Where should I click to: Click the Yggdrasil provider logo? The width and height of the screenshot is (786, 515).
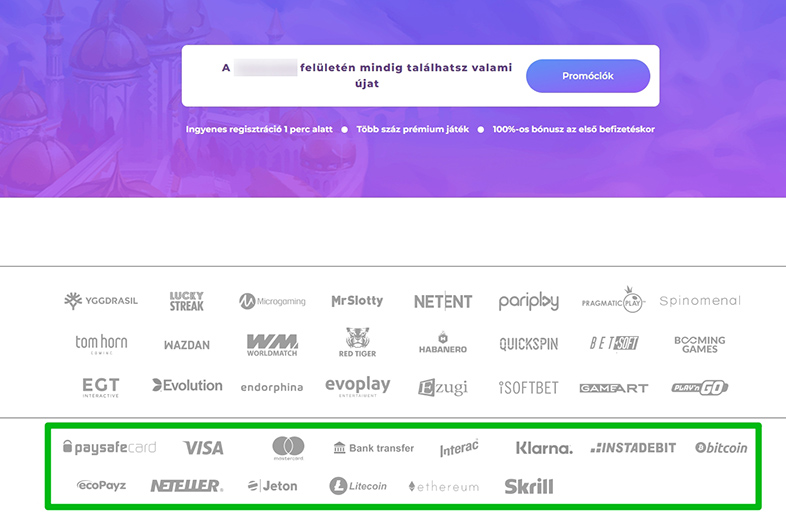click(101, 301)
